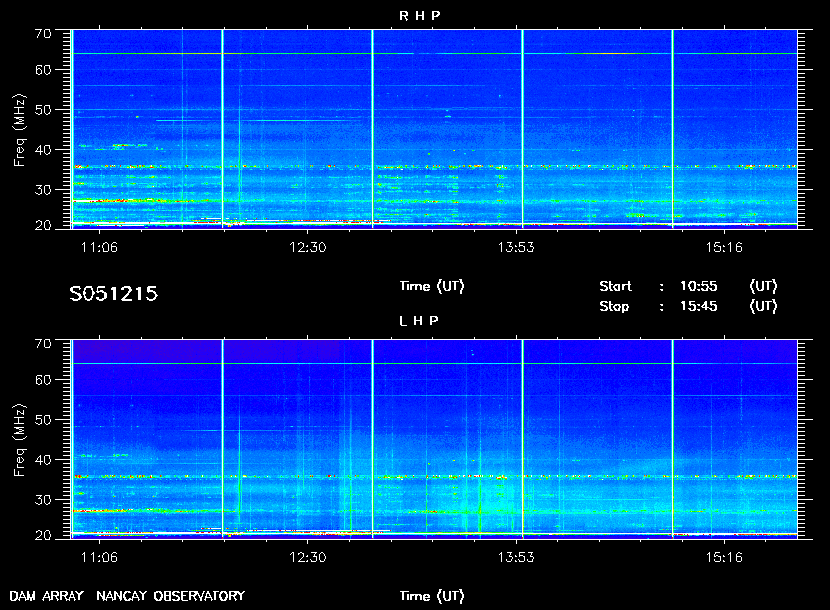Screen dimensions: 830x610
Task: Click the 40 frequency label on RHP axis
Action: (x=43, y=150)
